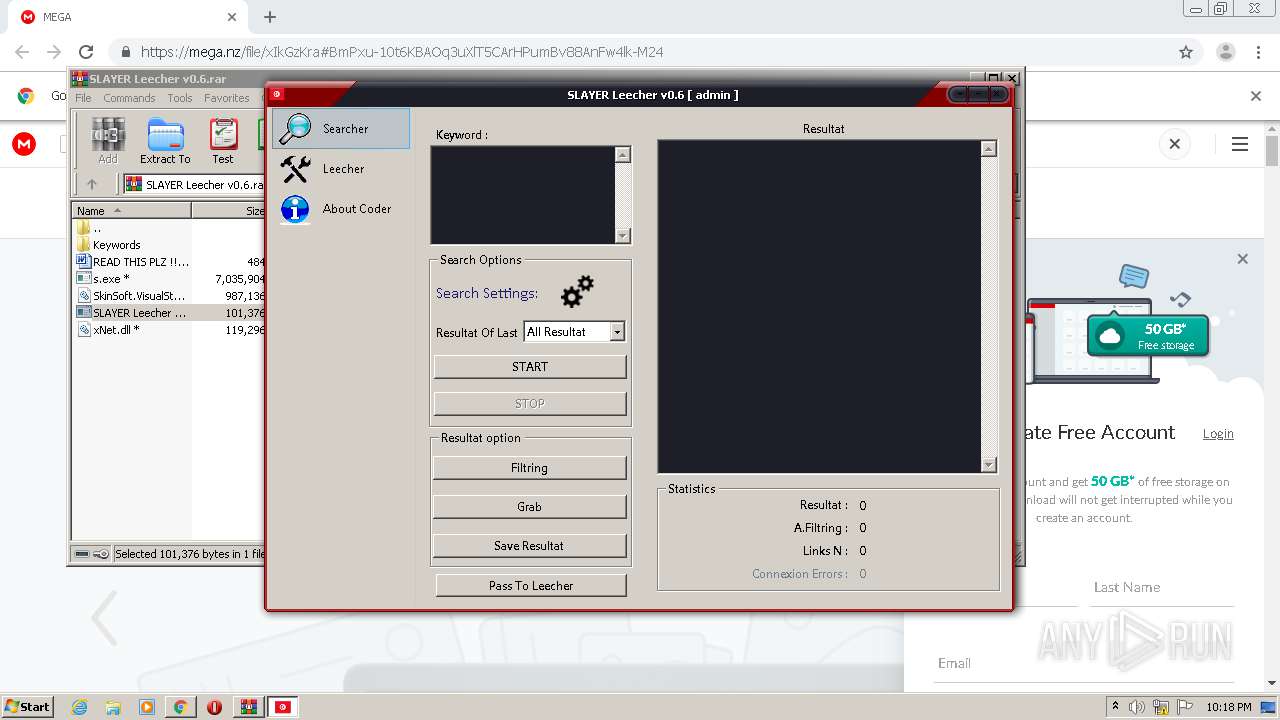This screenshot has width=1280, height=720.
Task: Open the About Coder info icon
Action: (295, 209)
